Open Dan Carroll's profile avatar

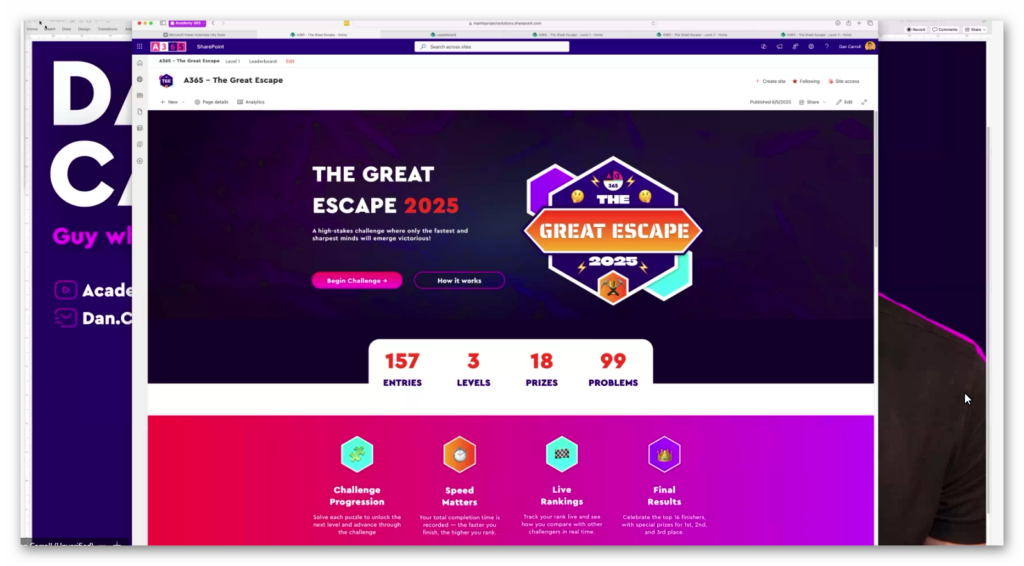tap(870, 46)
